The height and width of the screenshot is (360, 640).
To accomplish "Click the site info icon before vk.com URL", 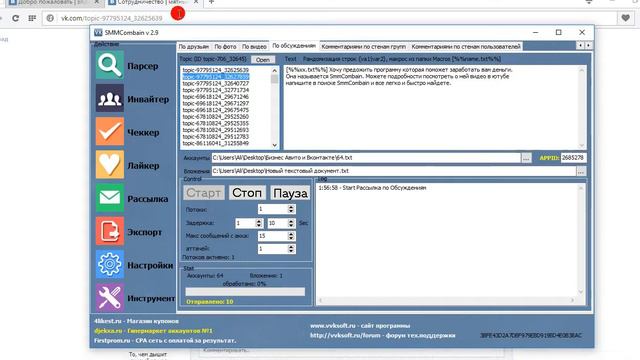I will click(x=50, y=18).
